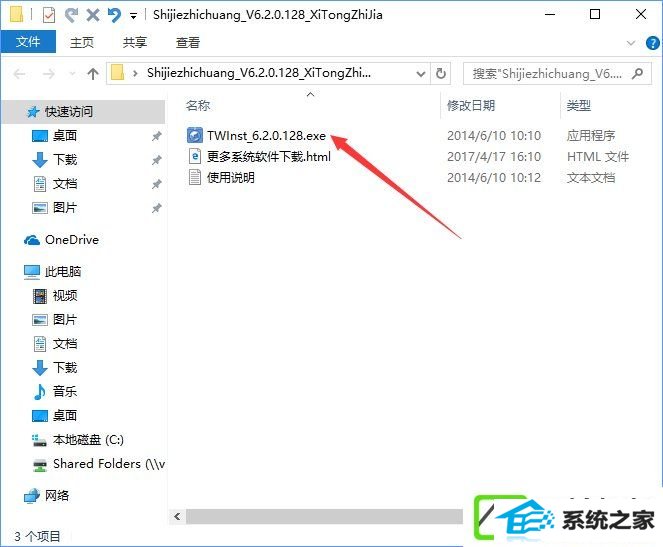Sort by the 类型 column header
Image resolution: width=663 pixels, height=547 pixels.
(578, 105)
